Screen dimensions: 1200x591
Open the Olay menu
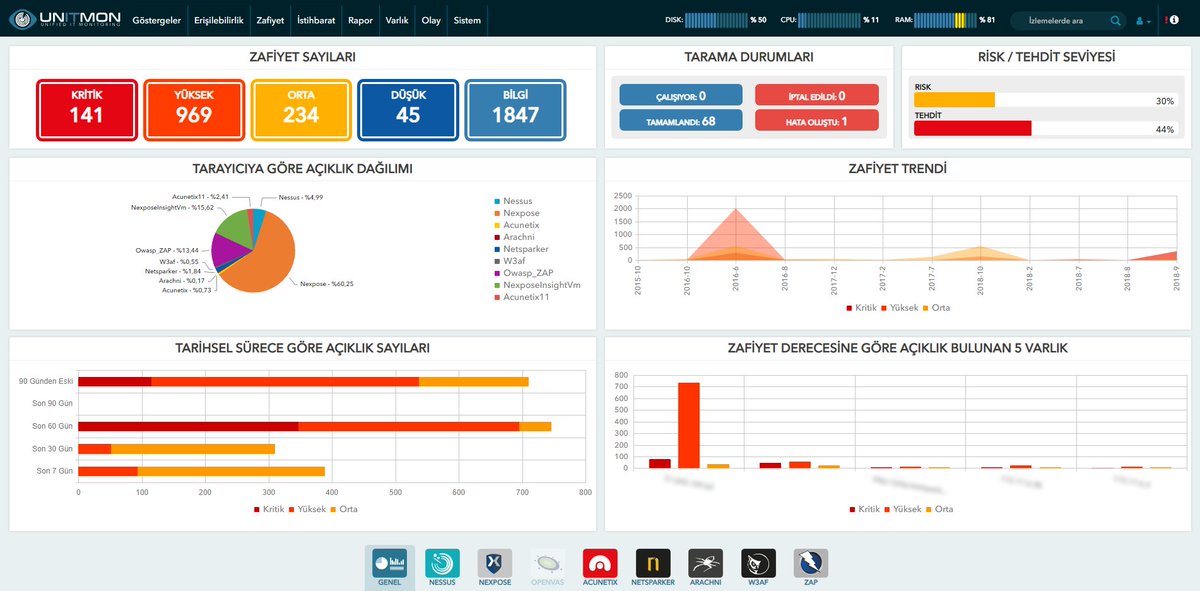tap(431, 20)
